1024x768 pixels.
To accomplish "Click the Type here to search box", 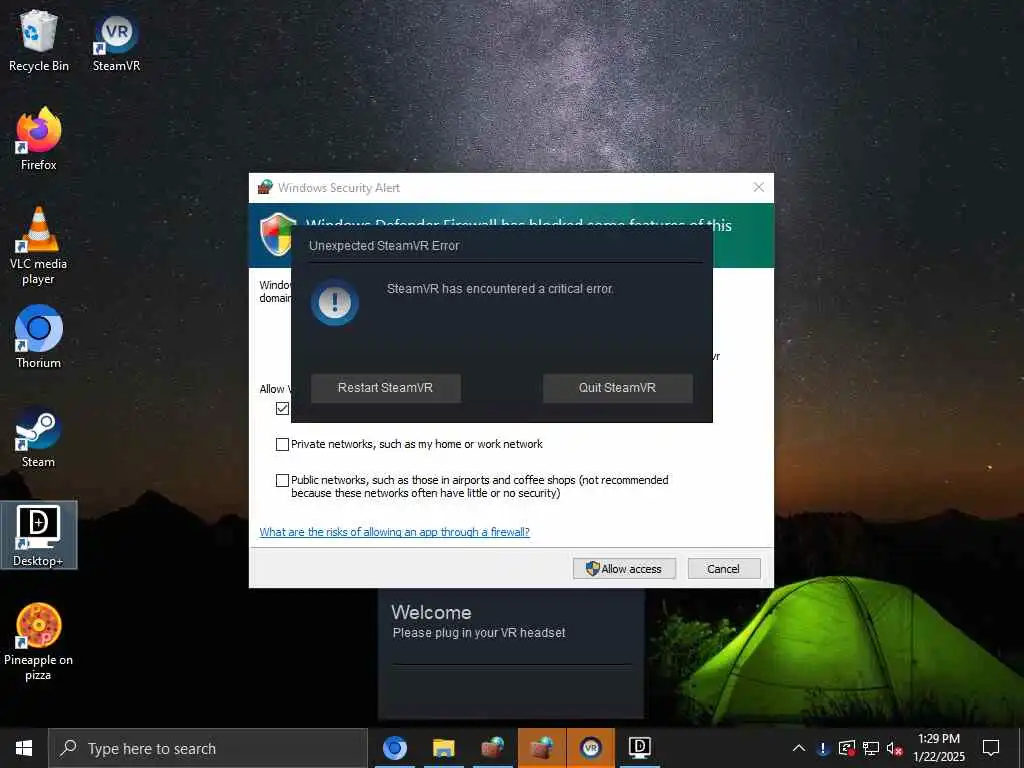I will coord(208,748).
